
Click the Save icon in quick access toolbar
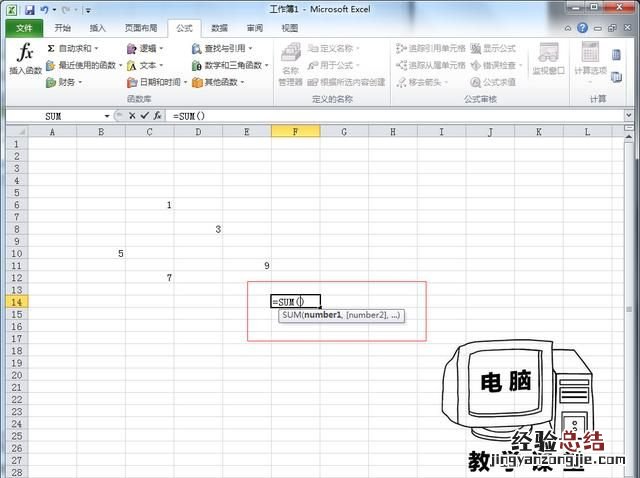pos(29,9)
